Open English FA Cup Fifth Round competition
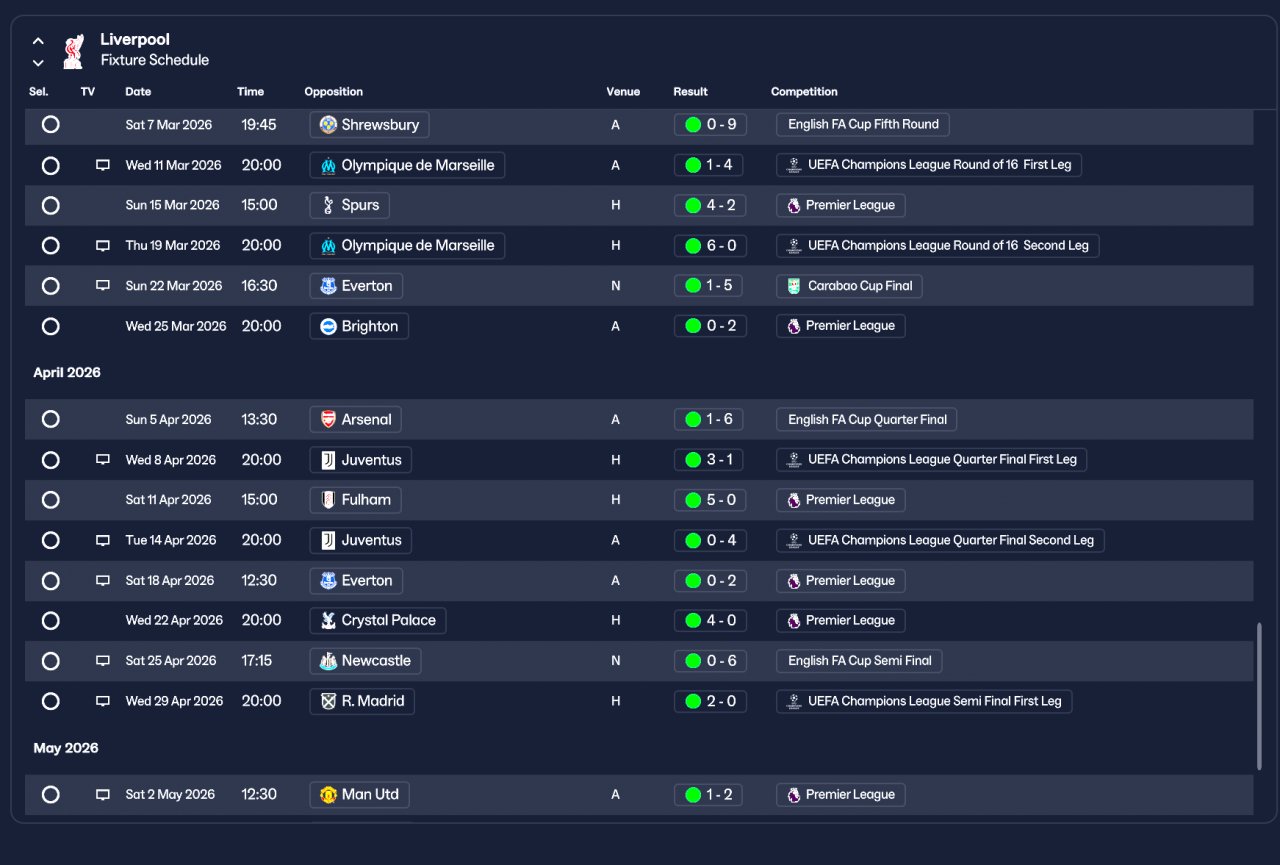 [x=863, y=125]
